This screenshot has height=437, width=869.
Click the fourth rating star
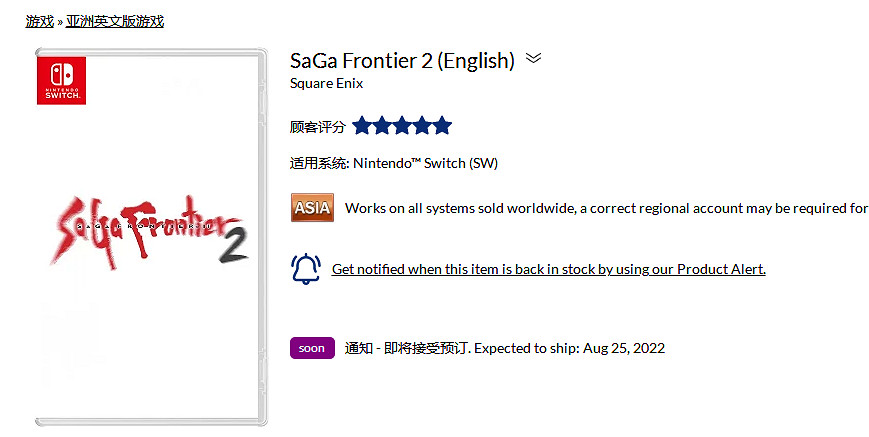click(422, 126)
